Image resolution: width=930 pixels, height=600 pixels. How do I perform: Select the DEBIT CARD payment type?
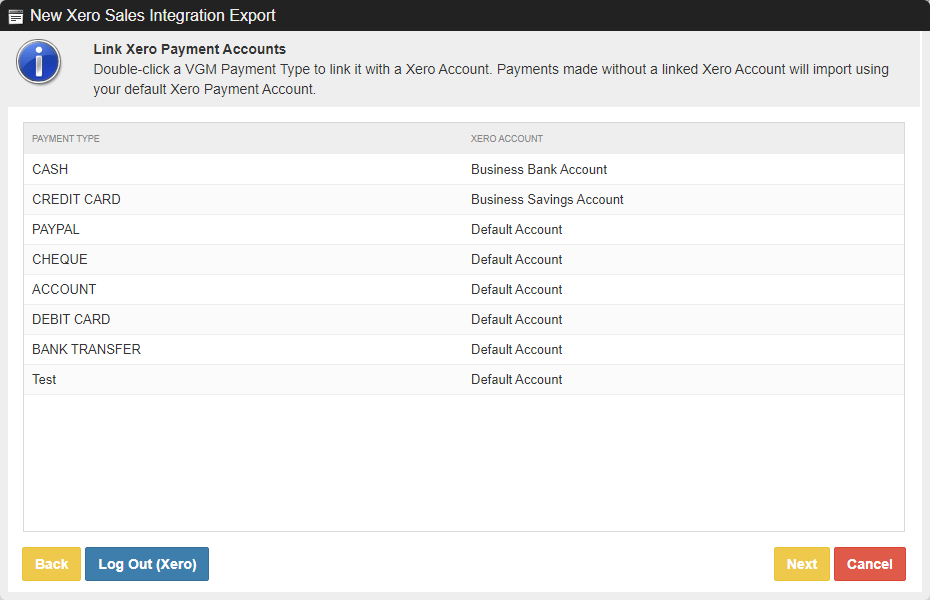pos(464,320)
